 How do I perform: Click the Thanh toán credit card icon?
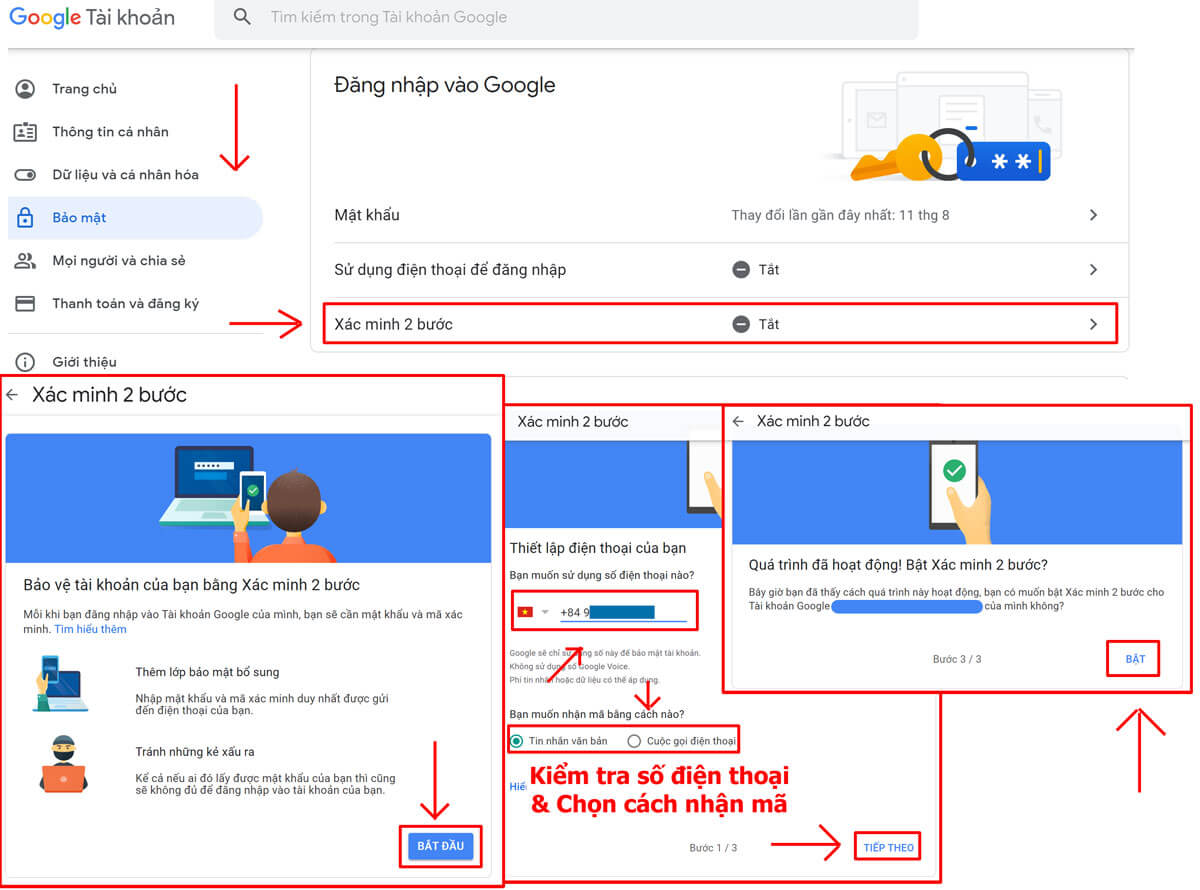(x=25, y=304)
